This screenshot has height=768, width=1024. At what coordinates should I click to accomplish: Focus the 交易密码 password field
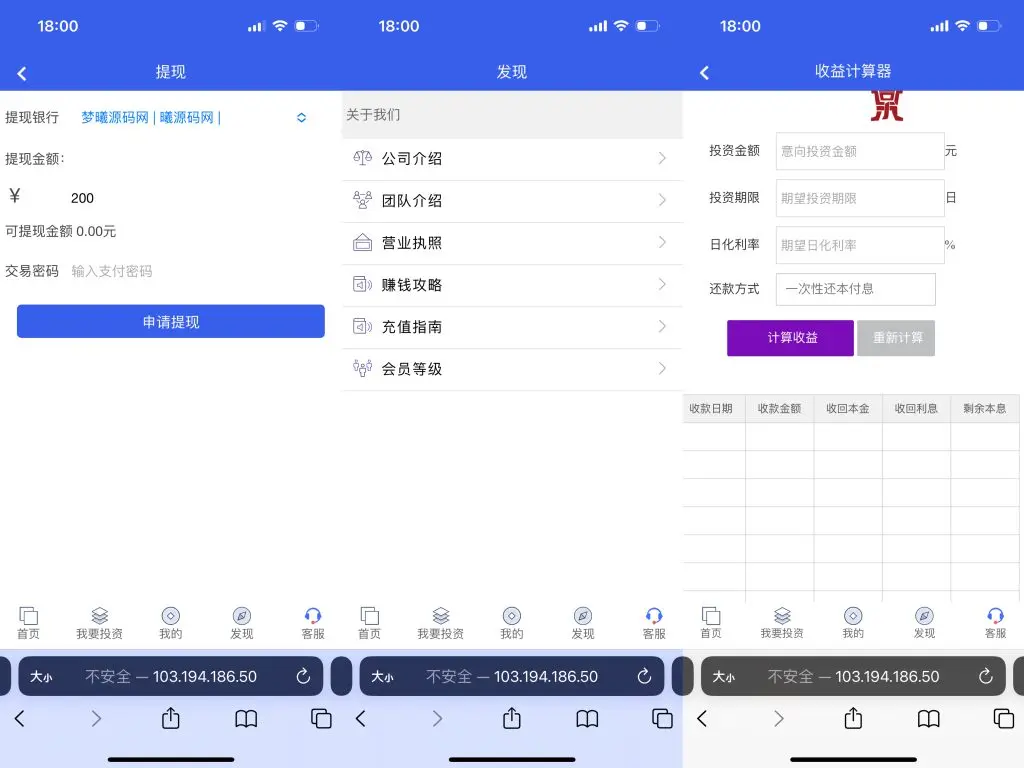(190, 271)
